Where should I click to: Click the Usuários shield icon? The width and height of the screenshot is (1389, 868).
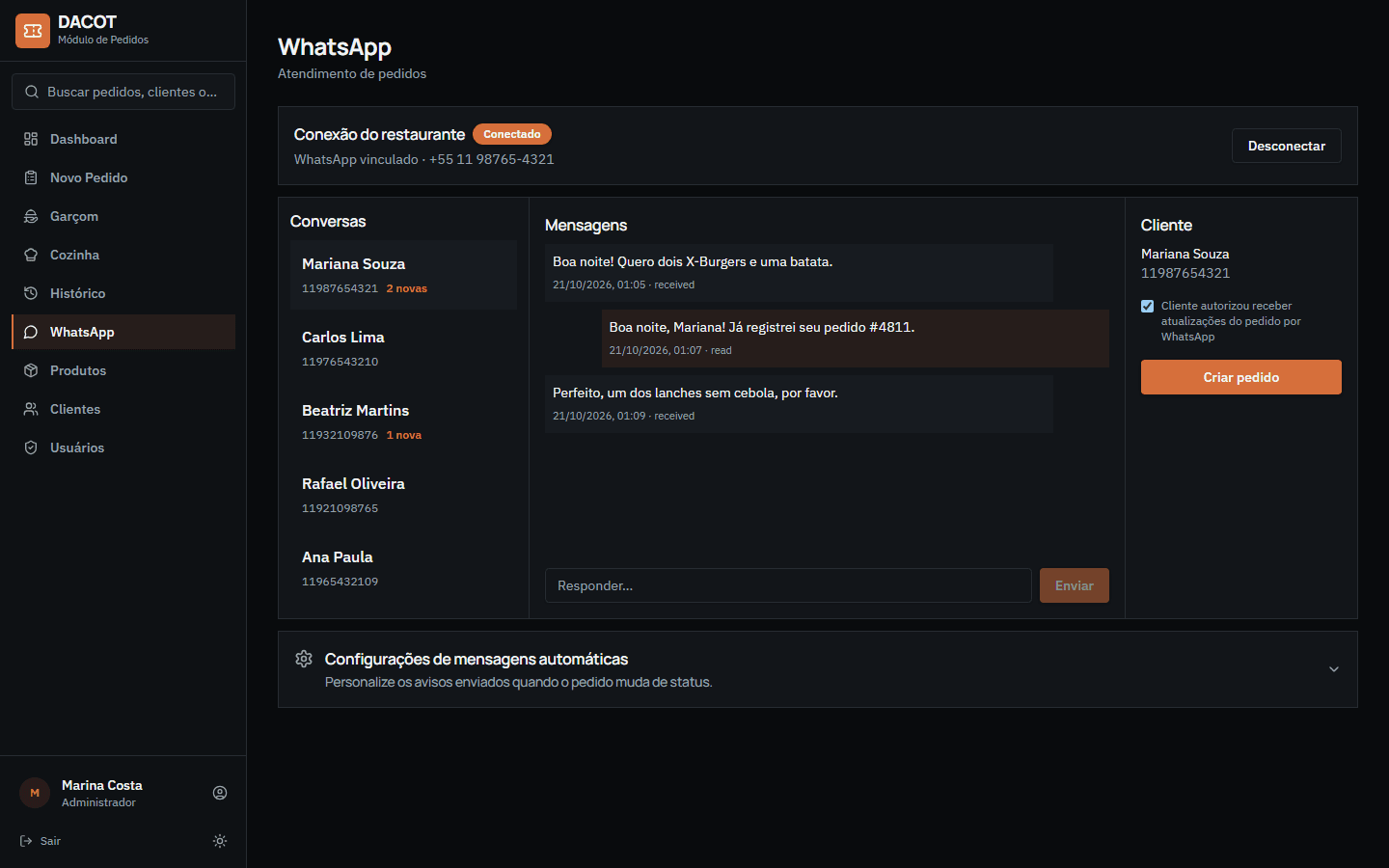tap(31, 448)
